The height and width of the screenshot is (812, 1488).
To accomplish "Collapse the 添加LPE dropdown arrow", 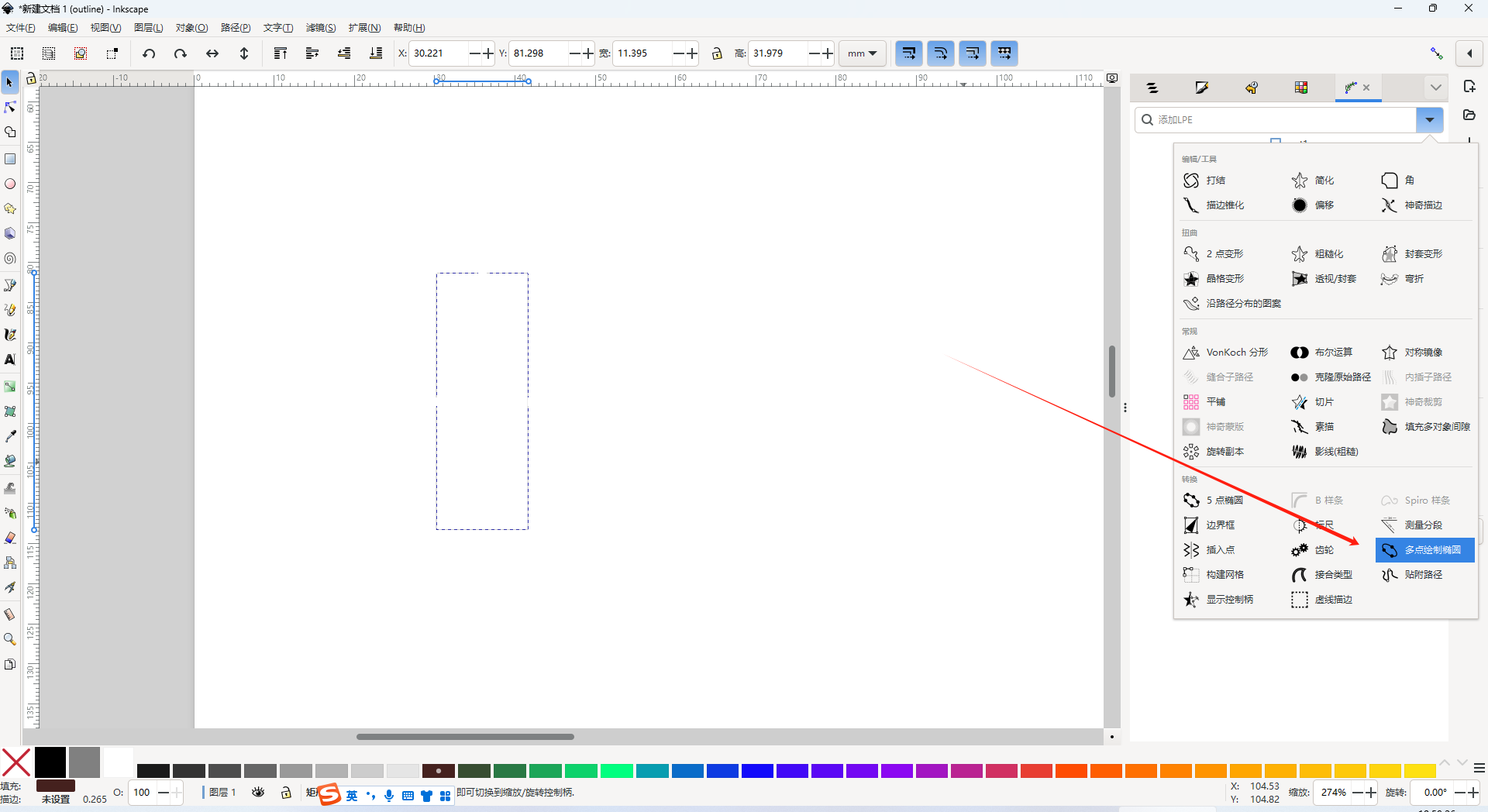I will (1429, 120).
